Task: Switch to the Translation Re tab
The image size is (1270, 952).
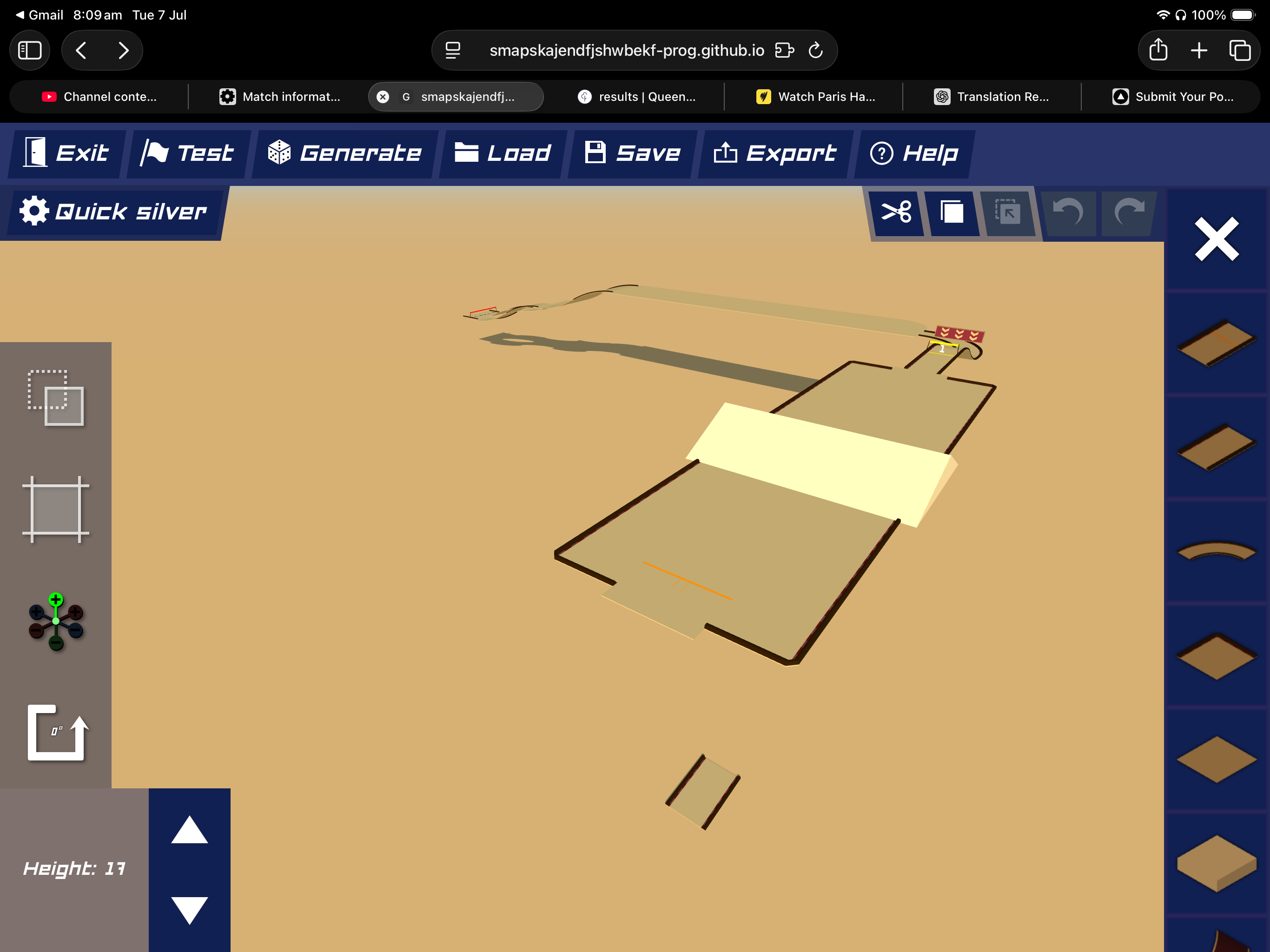Action: click(992, 97)
